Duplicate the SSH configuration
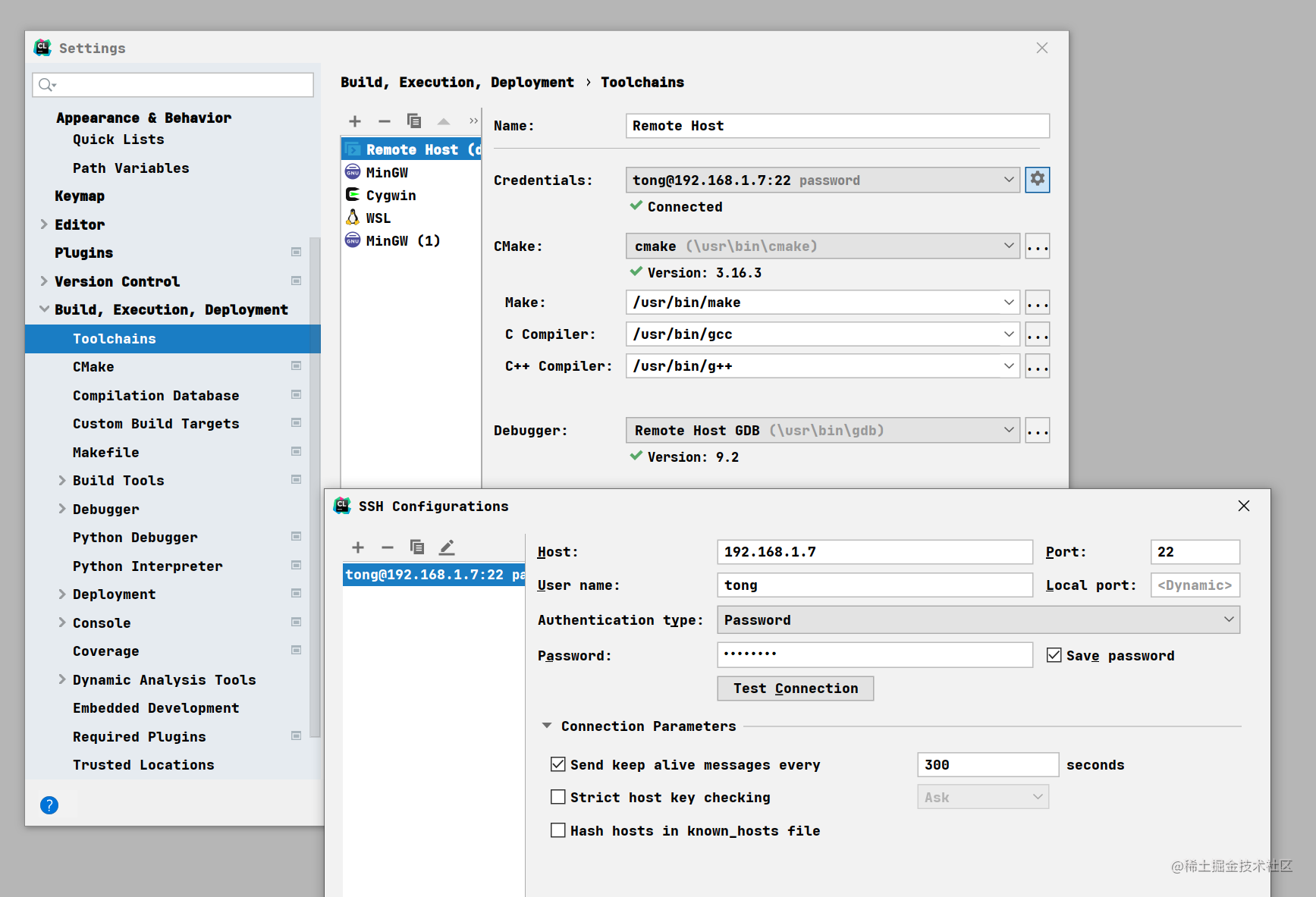This screenshot has height=897, width=1316. pyautogui.click(x=417, y=547)
